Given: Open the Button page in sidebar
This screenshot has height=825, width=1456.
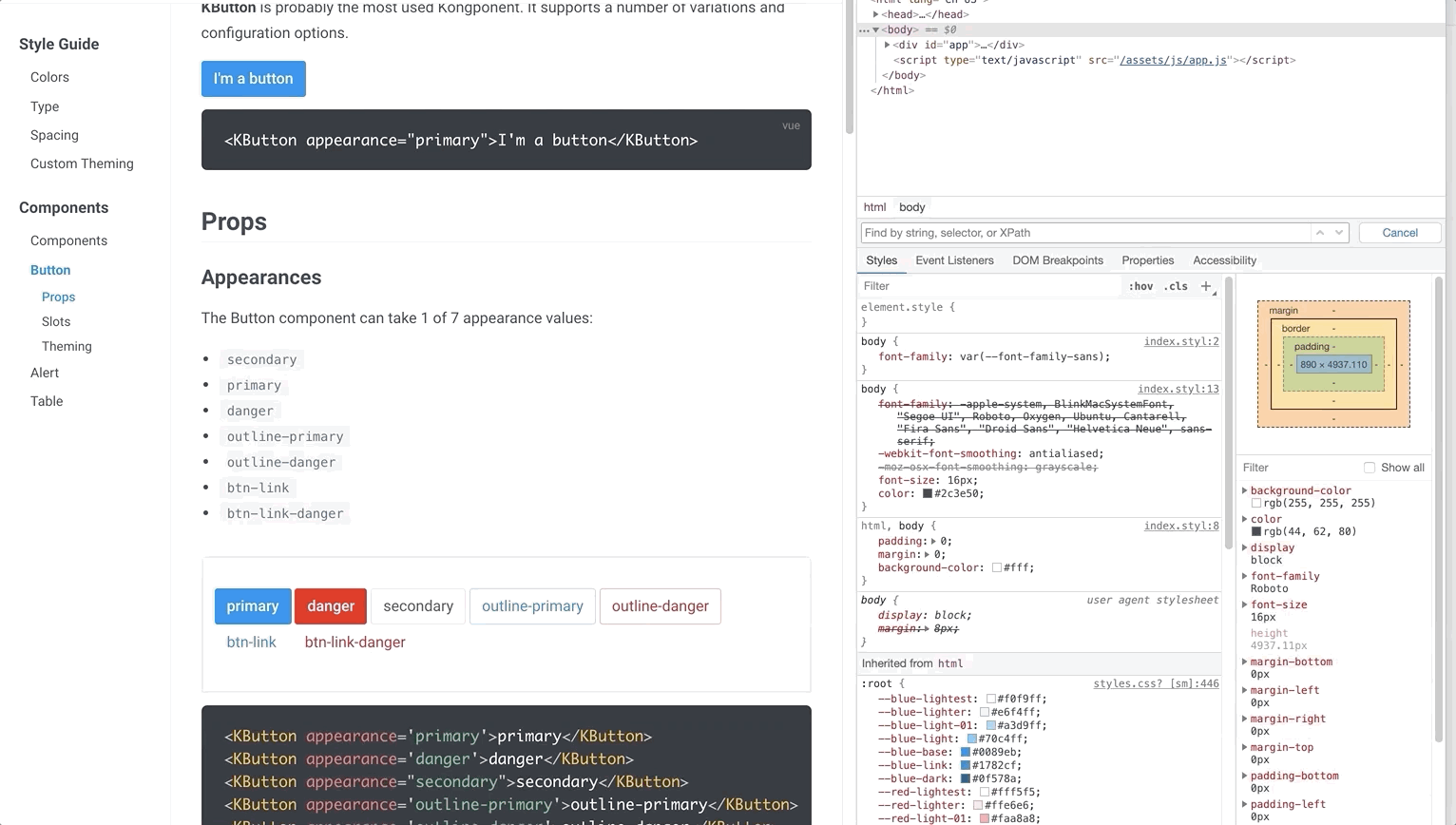Looking at the screenshot, I should [x=50, y=270].
